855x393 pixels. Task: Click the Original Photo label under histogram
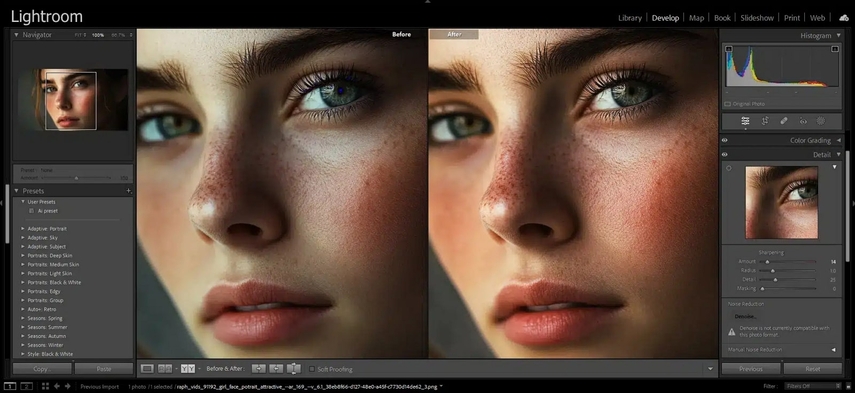click(749, 104)
